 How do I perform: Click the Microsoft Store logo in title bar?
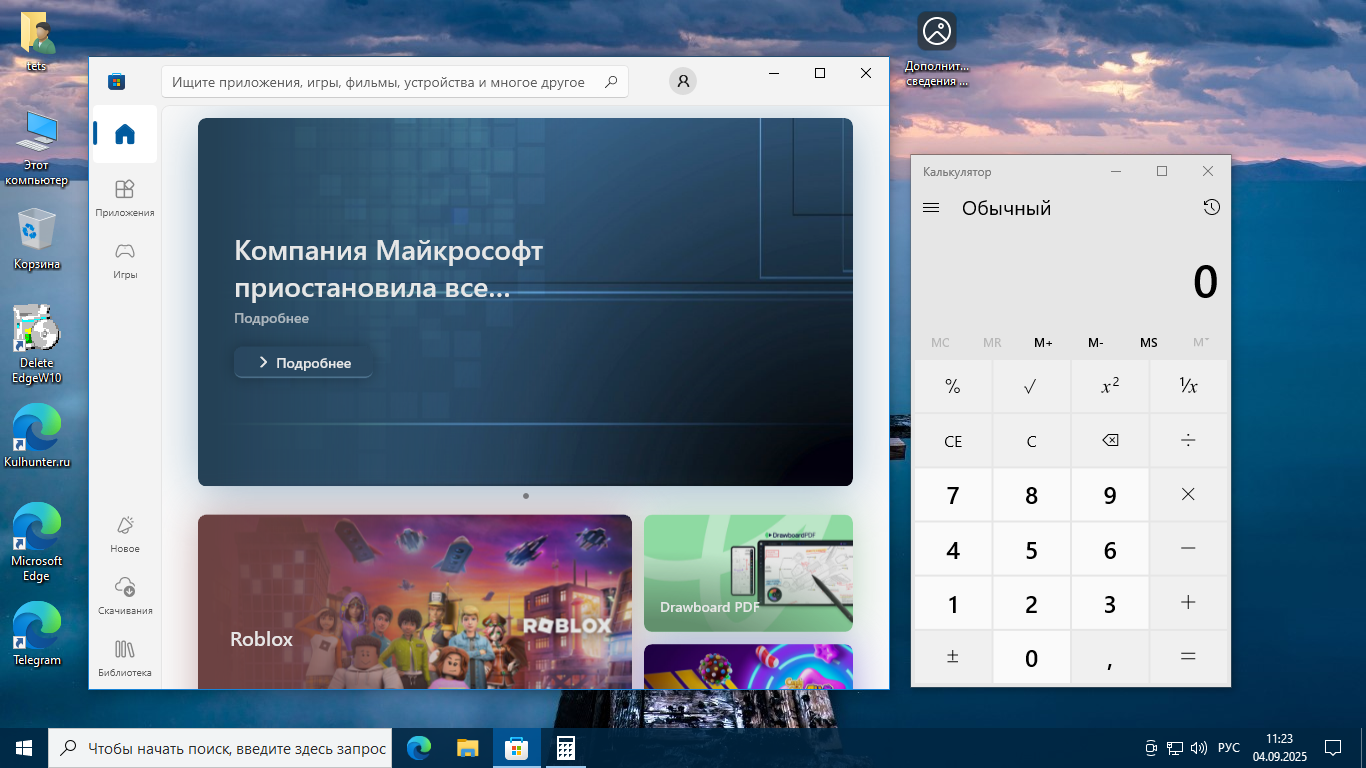coord(117,81)
